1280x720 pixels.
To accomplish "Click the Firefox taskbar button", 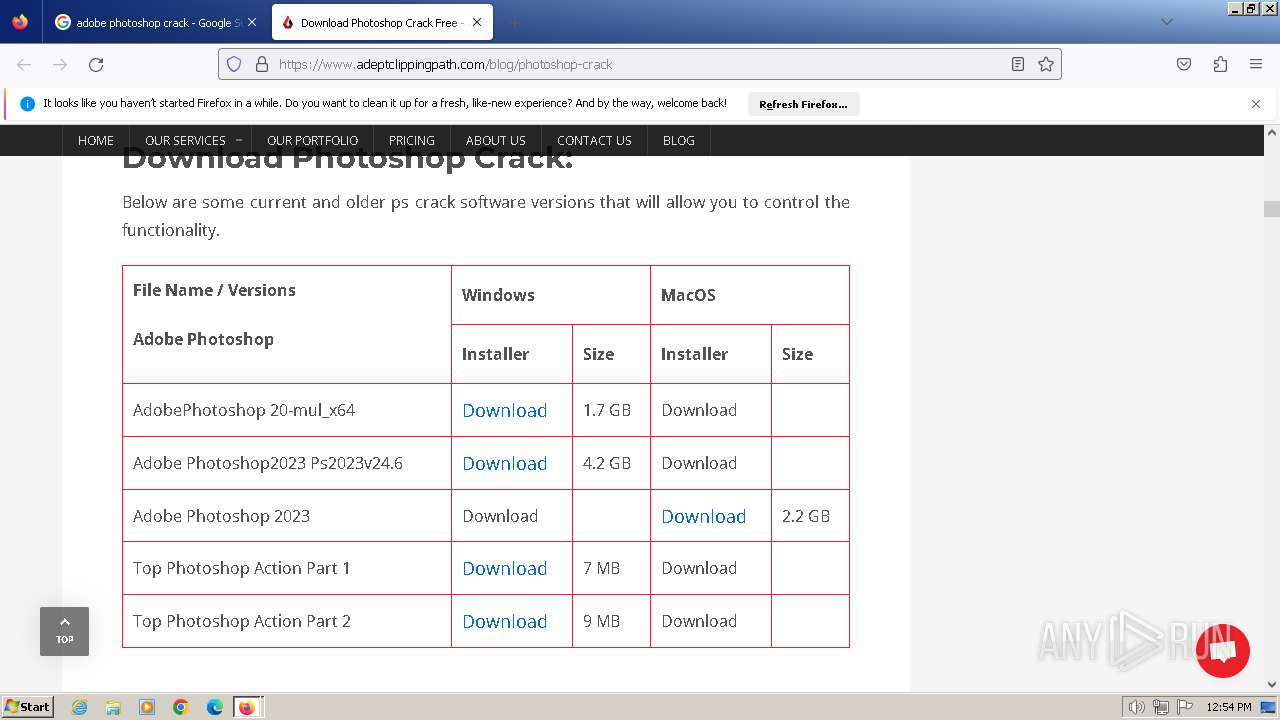I will click(x=247, y=707).
